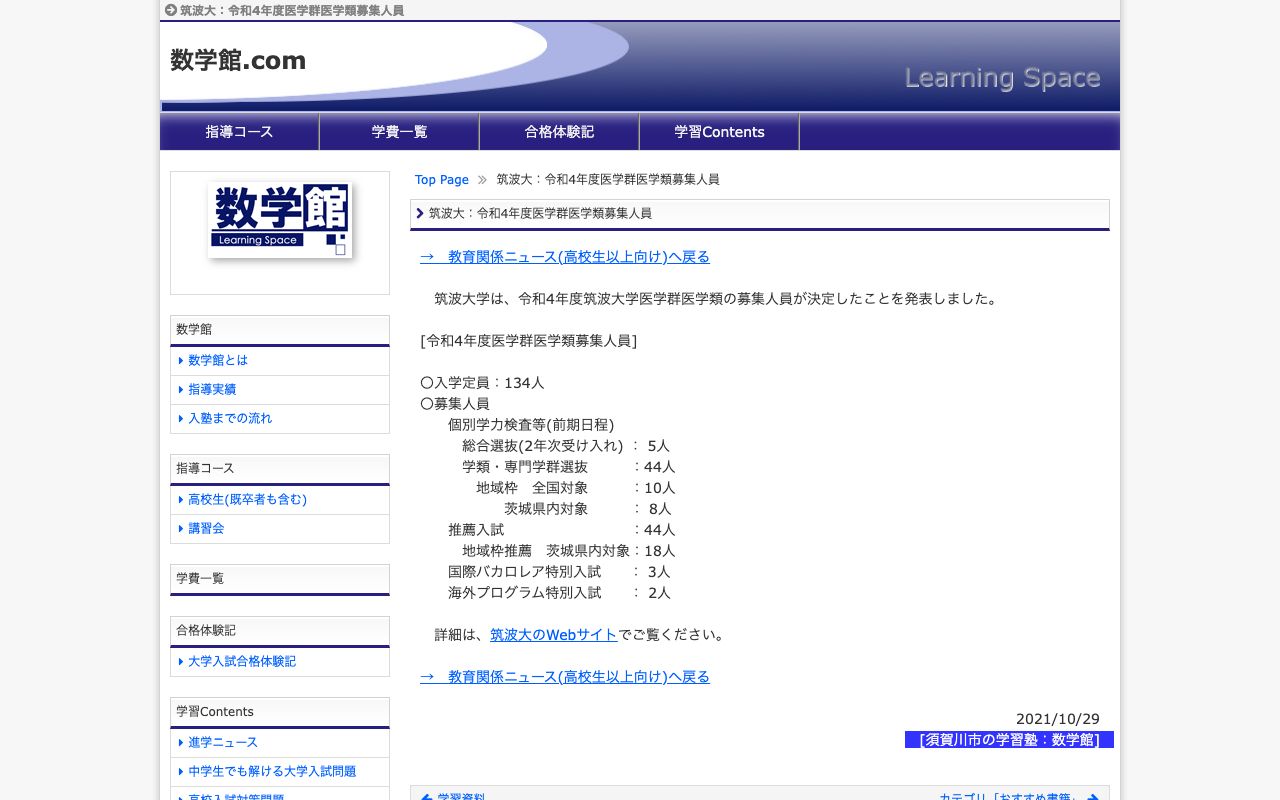Navigate to the Top Page breadcrumb link
Viewport: 1280px width, 800px height.
(441, 179)
